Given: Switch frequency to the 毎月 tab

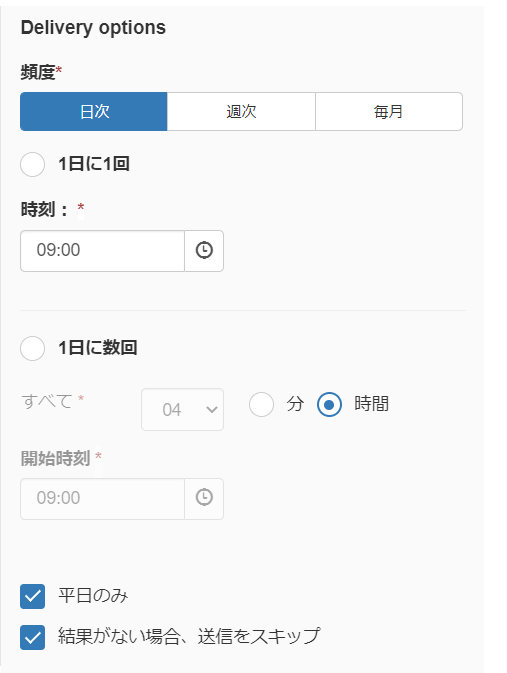Looking at the screenshot, I should point(389,111).
